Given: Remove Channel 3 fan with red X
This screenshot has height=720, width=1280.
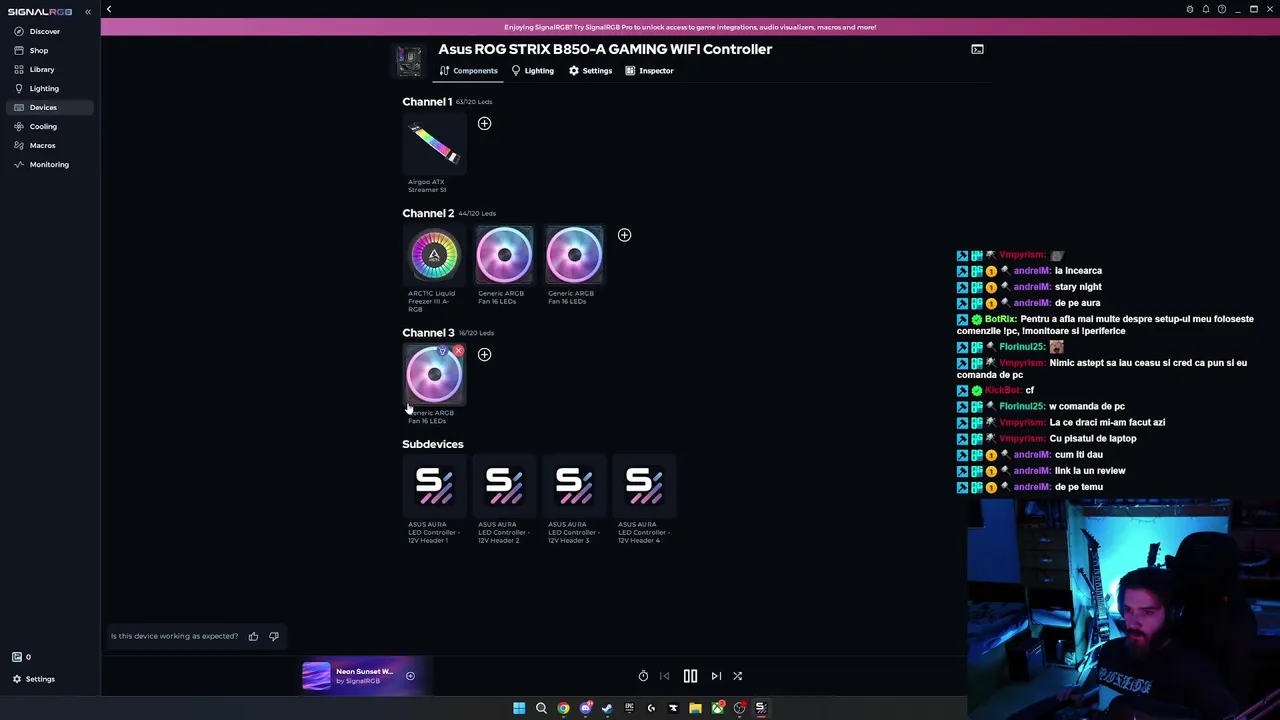Looking at the screenshot, I should pos(458,351).
